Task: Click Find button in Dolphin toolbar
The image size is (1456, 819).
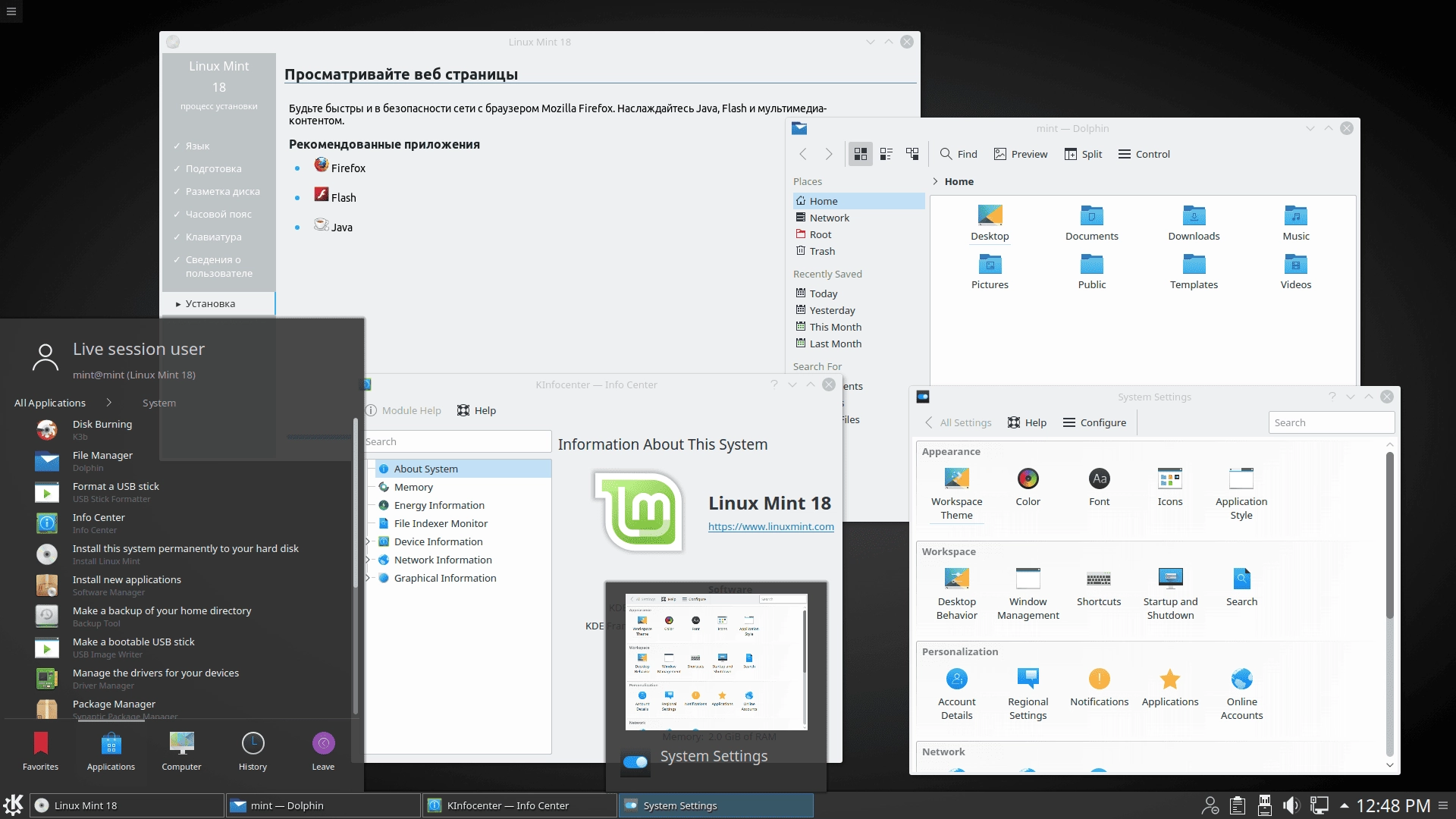Action: (959, 154)
